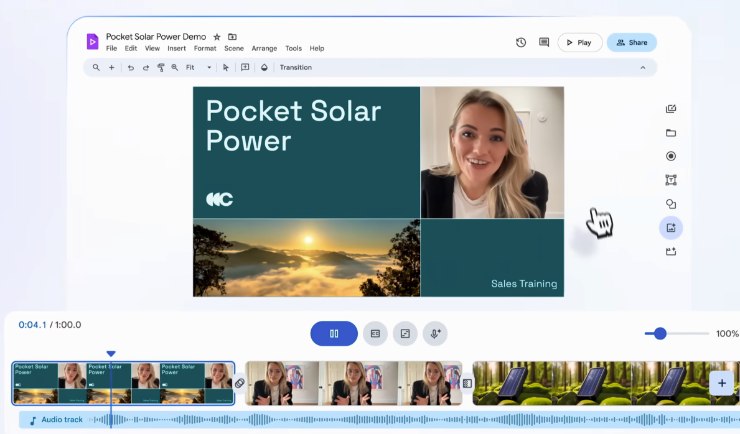This screenshot has height=434, width=740.
Task: Open the File menu
Action: click(111, 48)
